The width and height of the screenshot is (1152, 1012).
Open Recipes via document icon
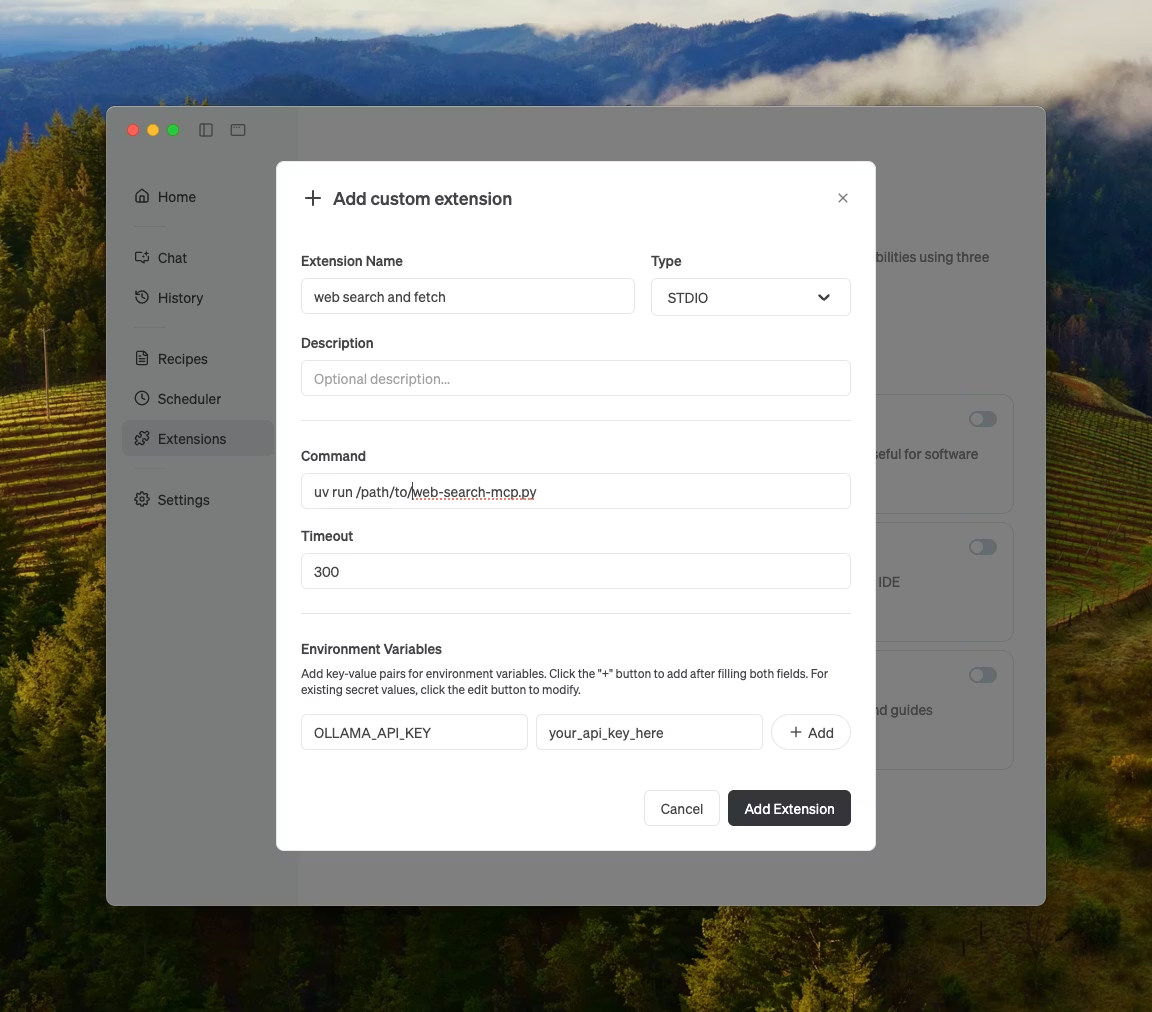tap(142, 359)
